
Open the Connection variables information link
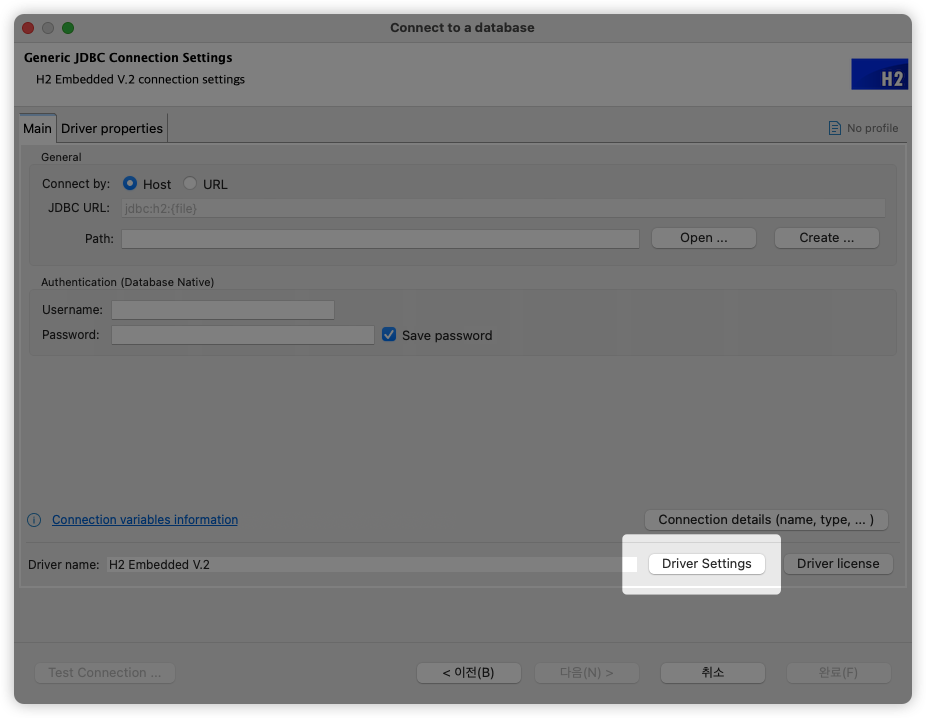pos(145,520)
